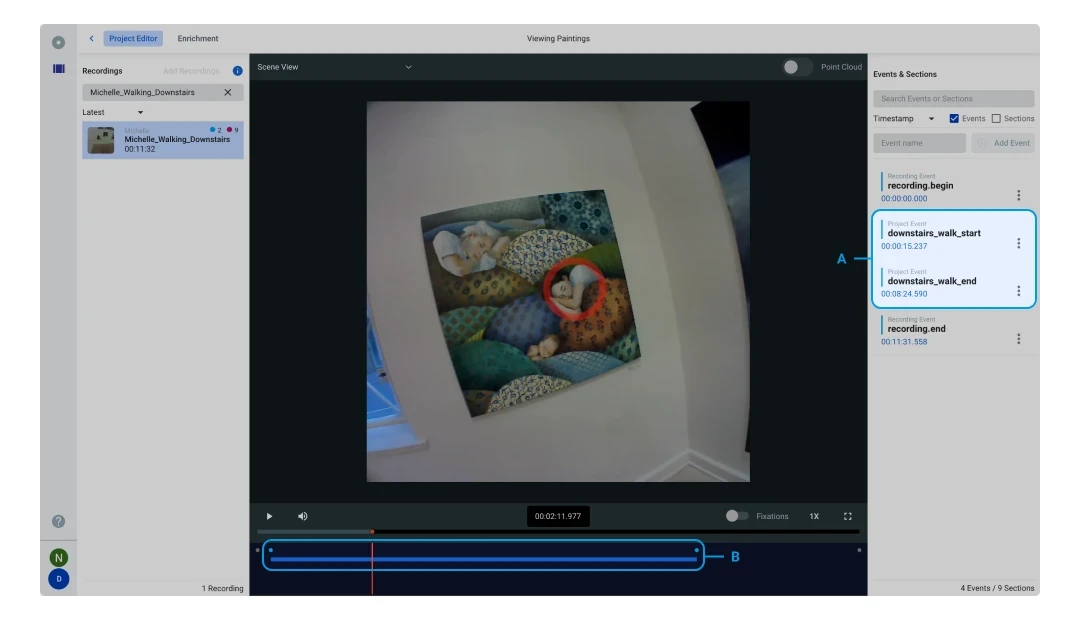Clear the Michelle_Walking_Downstairs search filter
The width and height of the screenshot is (1080, 621).
pos(228,92)
